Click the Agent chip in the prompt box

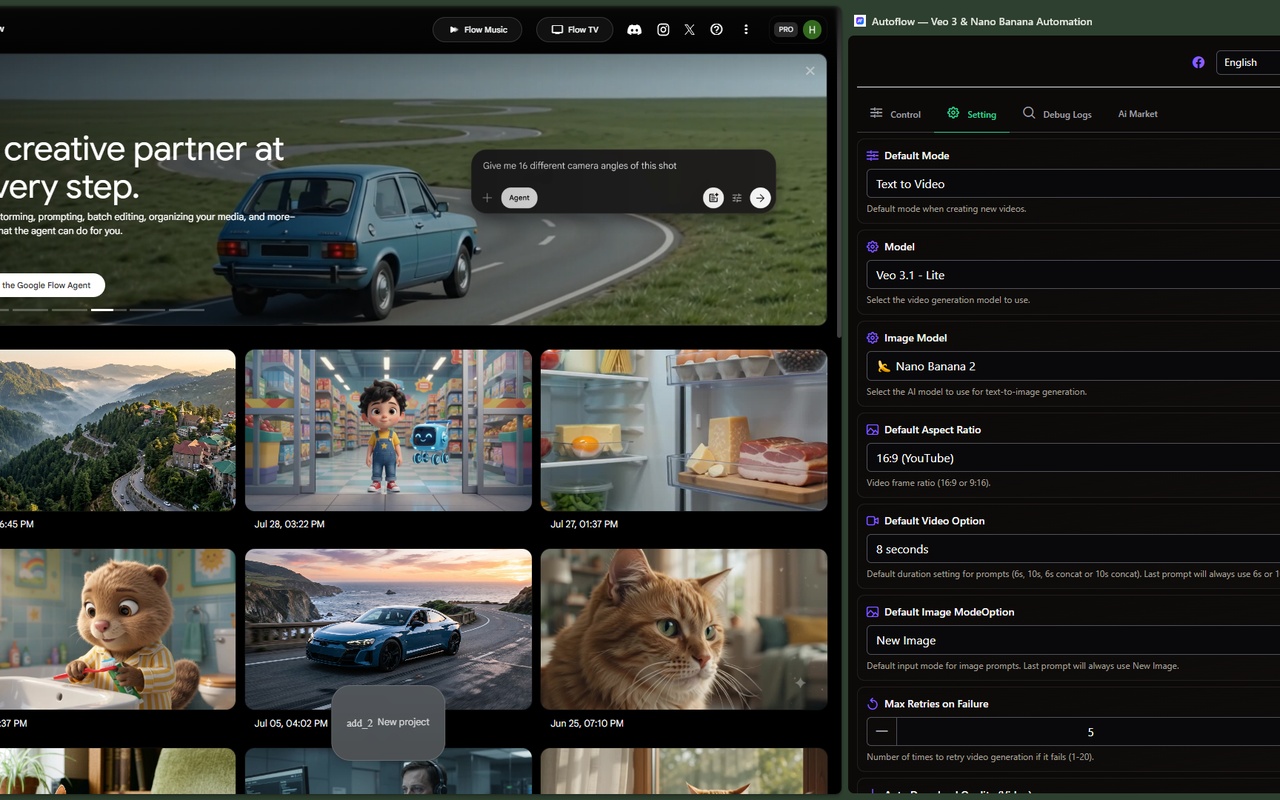[519, 198]
